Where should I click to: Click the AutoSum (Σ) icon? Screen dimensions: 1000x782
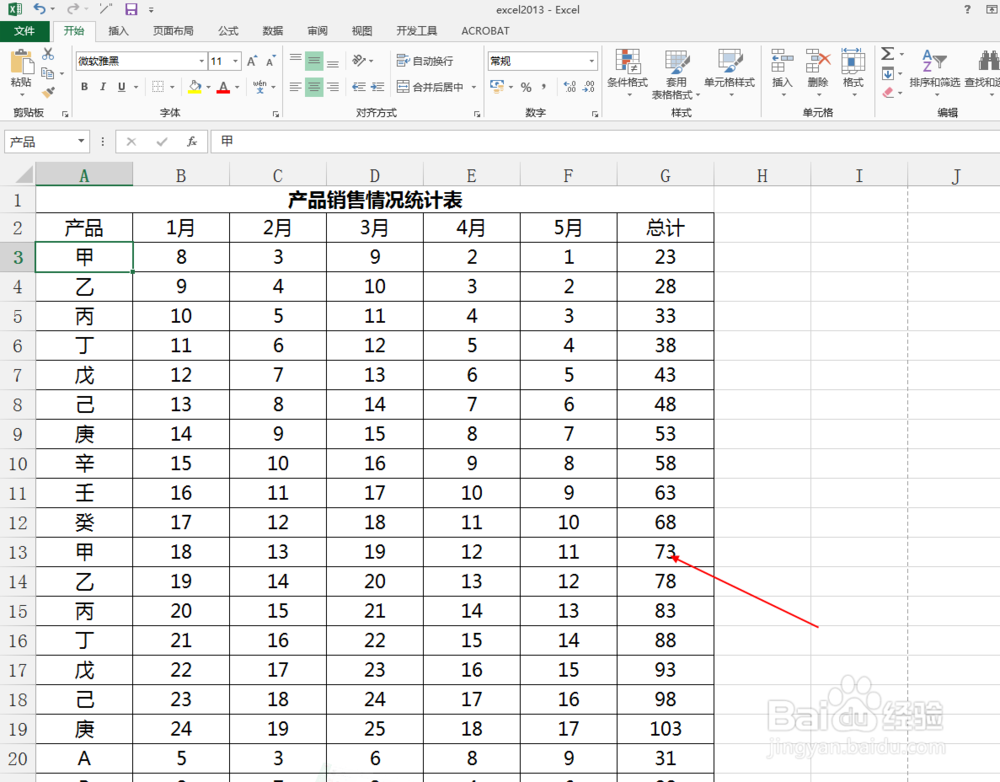click(x=886, y=52)
